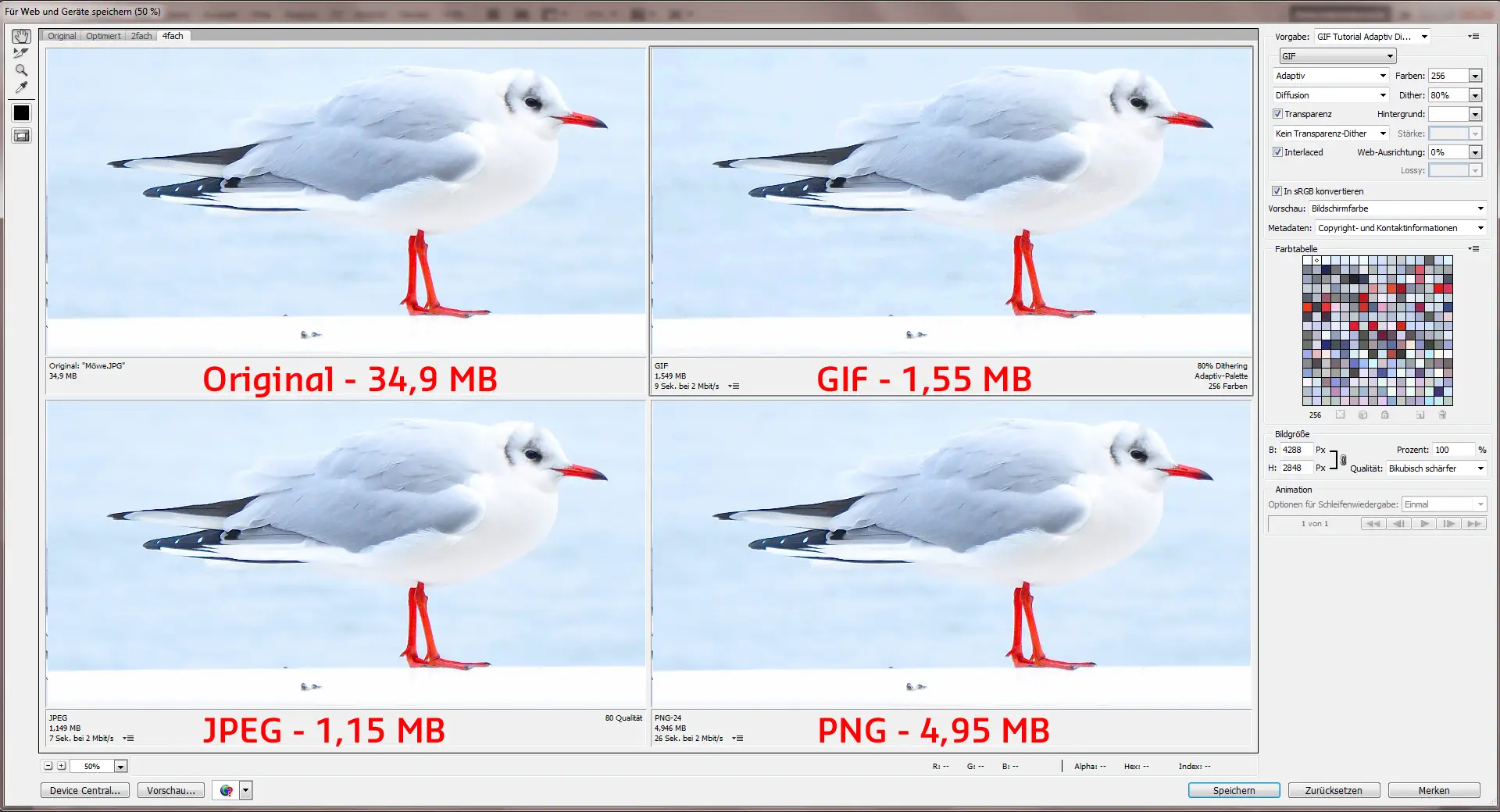Open the Farbtabelle panel menu

coord(1473,248)
